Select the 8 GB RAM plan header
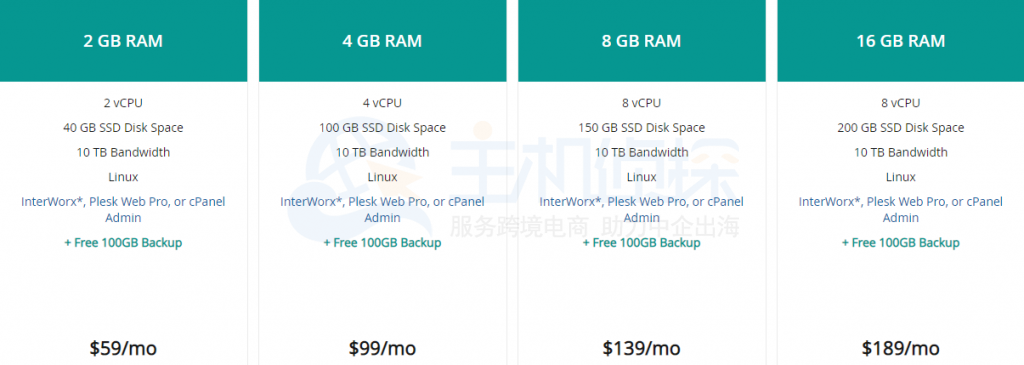1024x365 pixels. 641,40
